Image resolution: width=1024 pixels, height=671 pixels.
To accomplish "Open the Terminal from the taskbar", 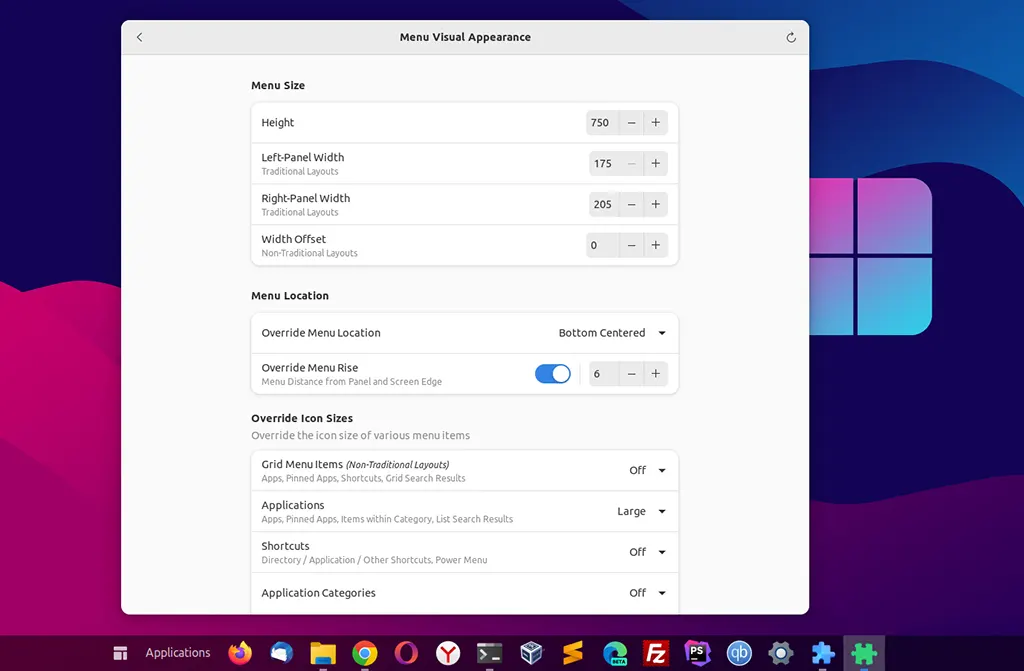I will [x=489, y=653].
